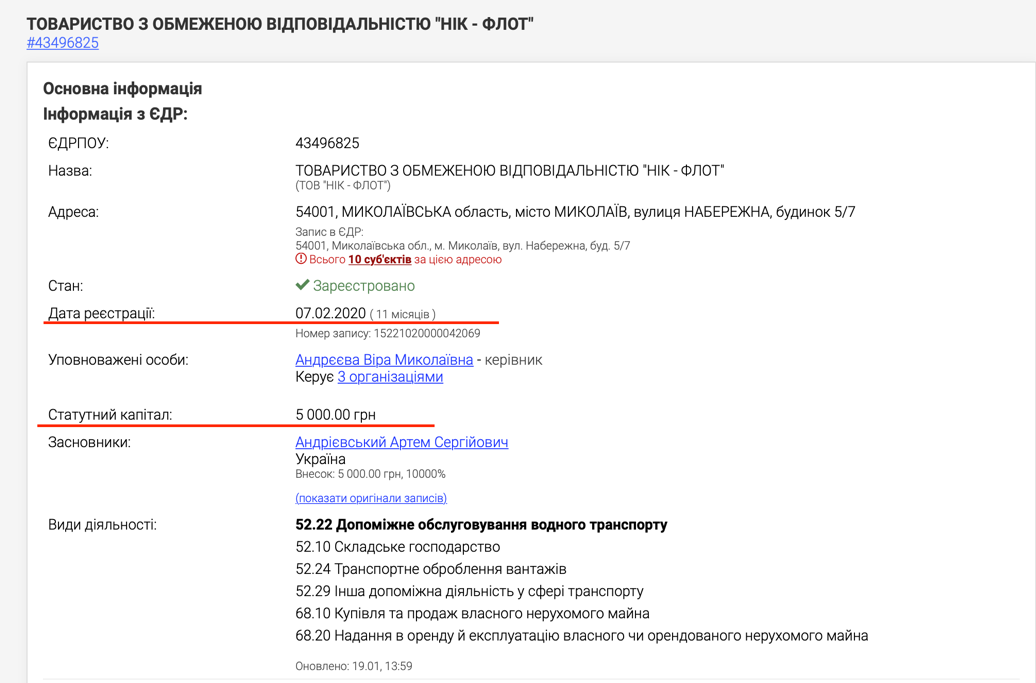The width and height of the screenshot is (1036, 683).
Task: Click activity 68.10 Купівля та продаж нерухомого майна
Action: click(472, 613)
